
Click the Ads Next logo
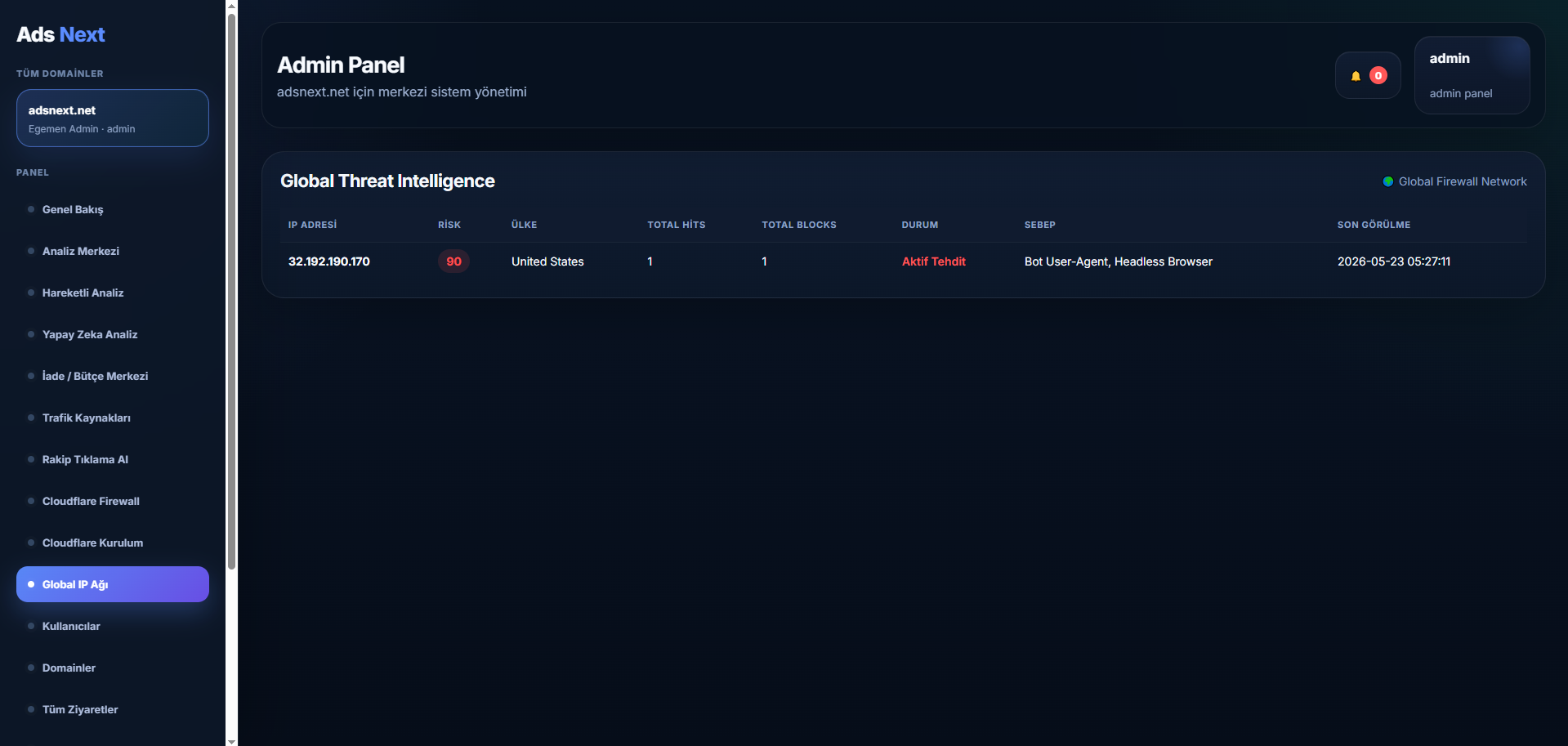61,34
